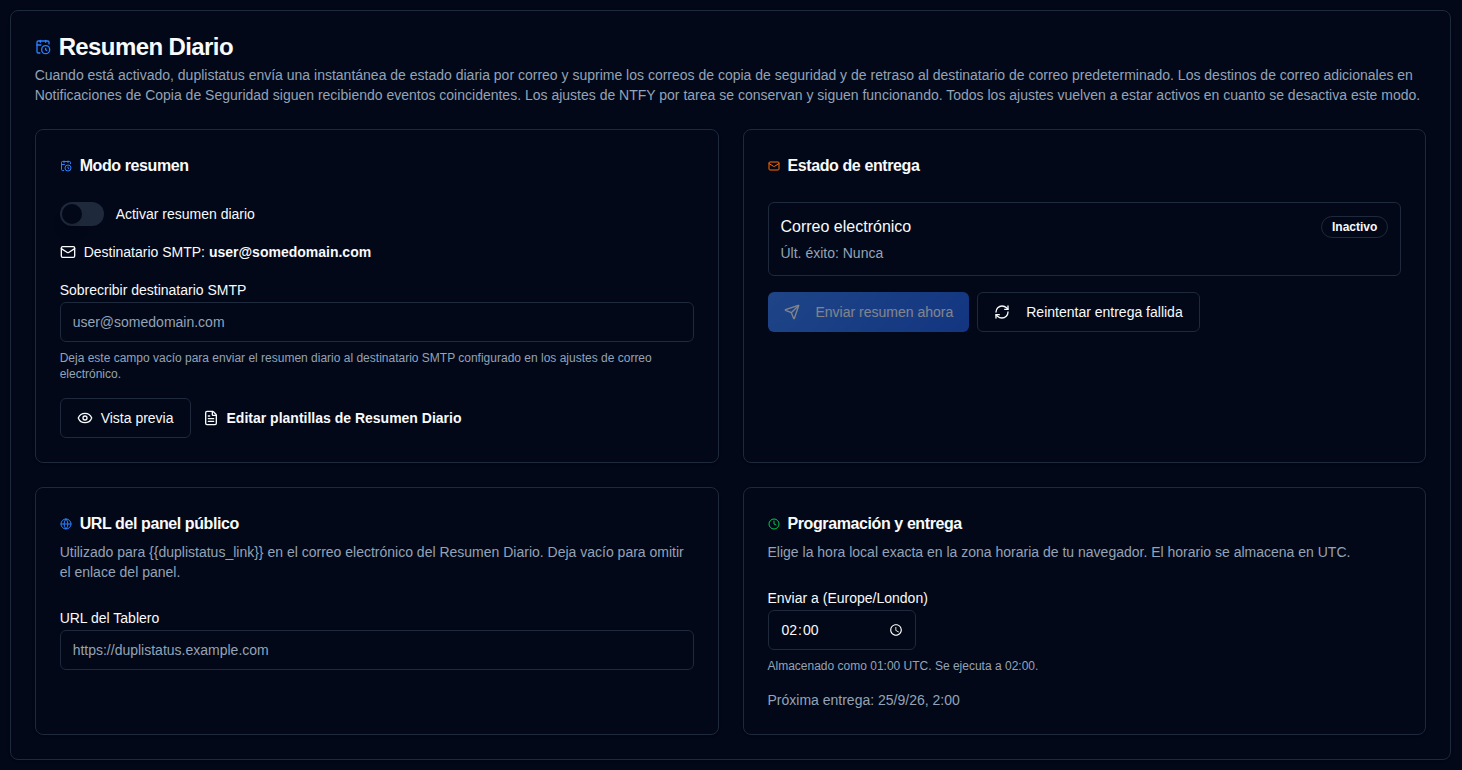
Task: Click the Correo electrónico delivery label
Action: 846,227
